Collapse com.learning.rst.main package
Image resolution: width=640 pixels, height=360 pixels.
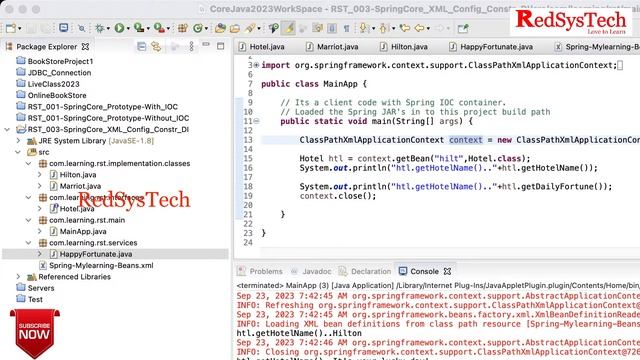(29, 220)
